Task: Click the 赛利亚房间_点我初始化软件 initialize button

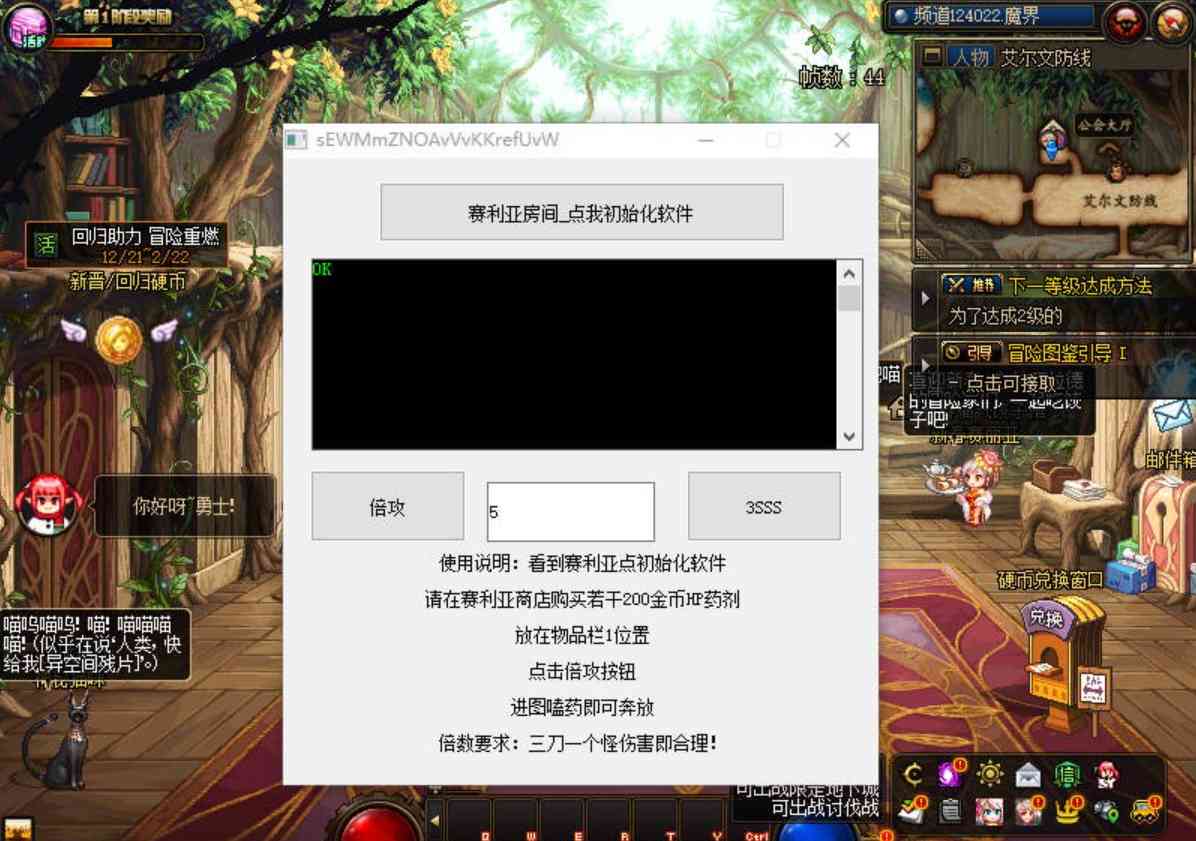Action: [x=582, y=212]
